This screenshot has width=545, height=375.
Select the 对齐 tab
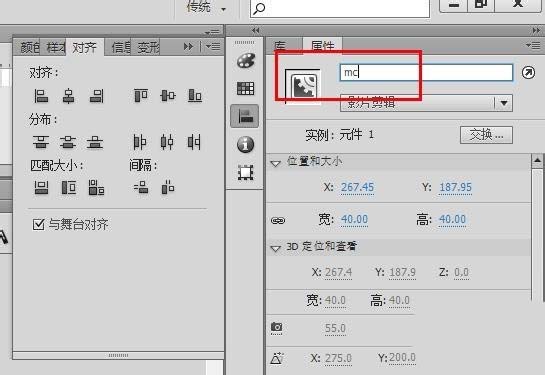[x=84, y=47]
